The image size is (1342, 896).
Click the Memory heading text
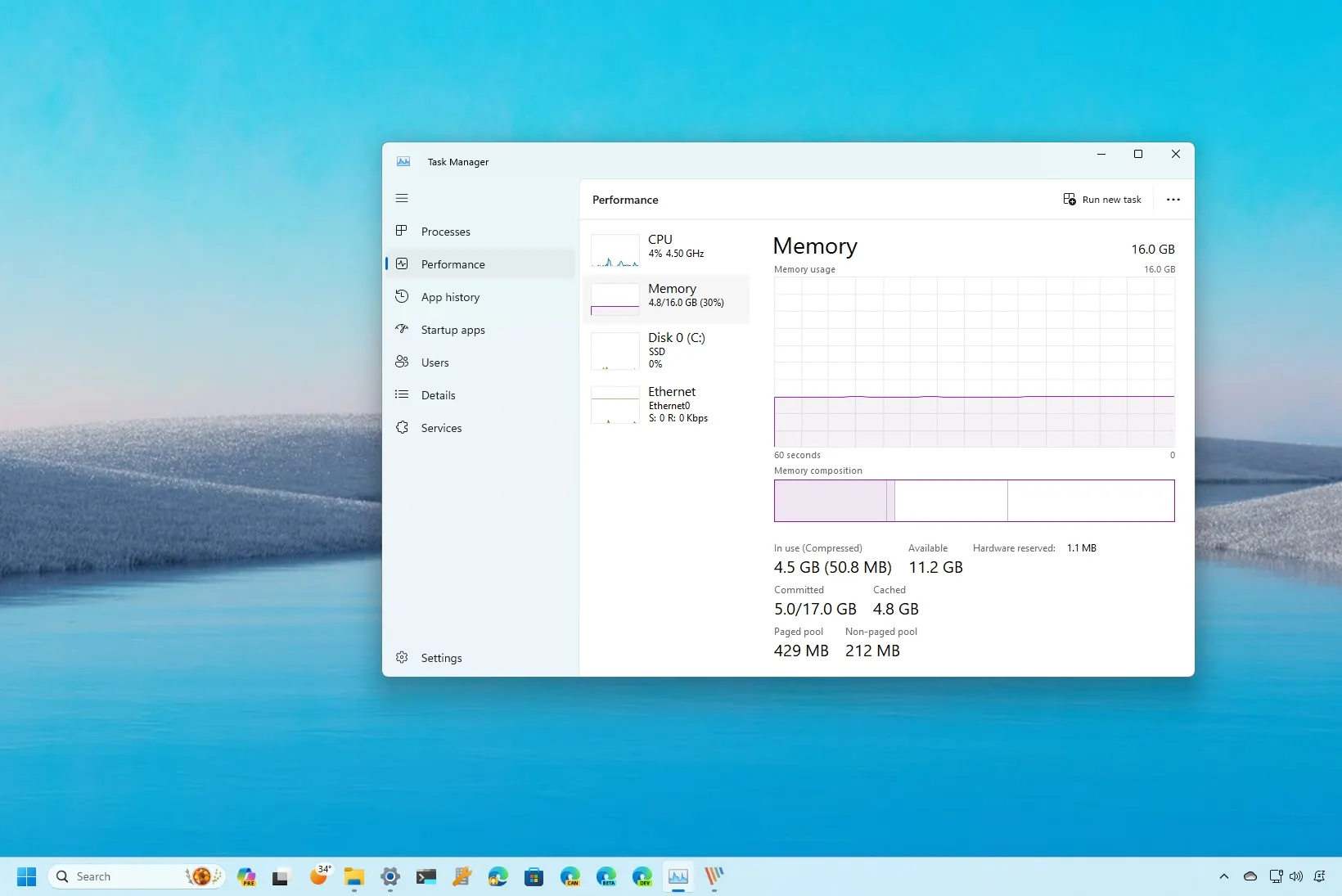[x=815, y=246]
